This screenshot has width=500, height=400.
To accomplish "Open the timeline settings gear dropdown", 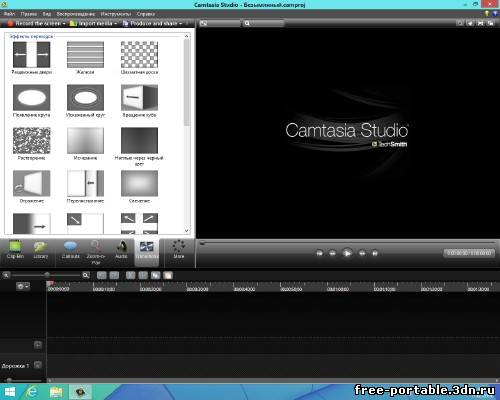I will pos(23,286).
